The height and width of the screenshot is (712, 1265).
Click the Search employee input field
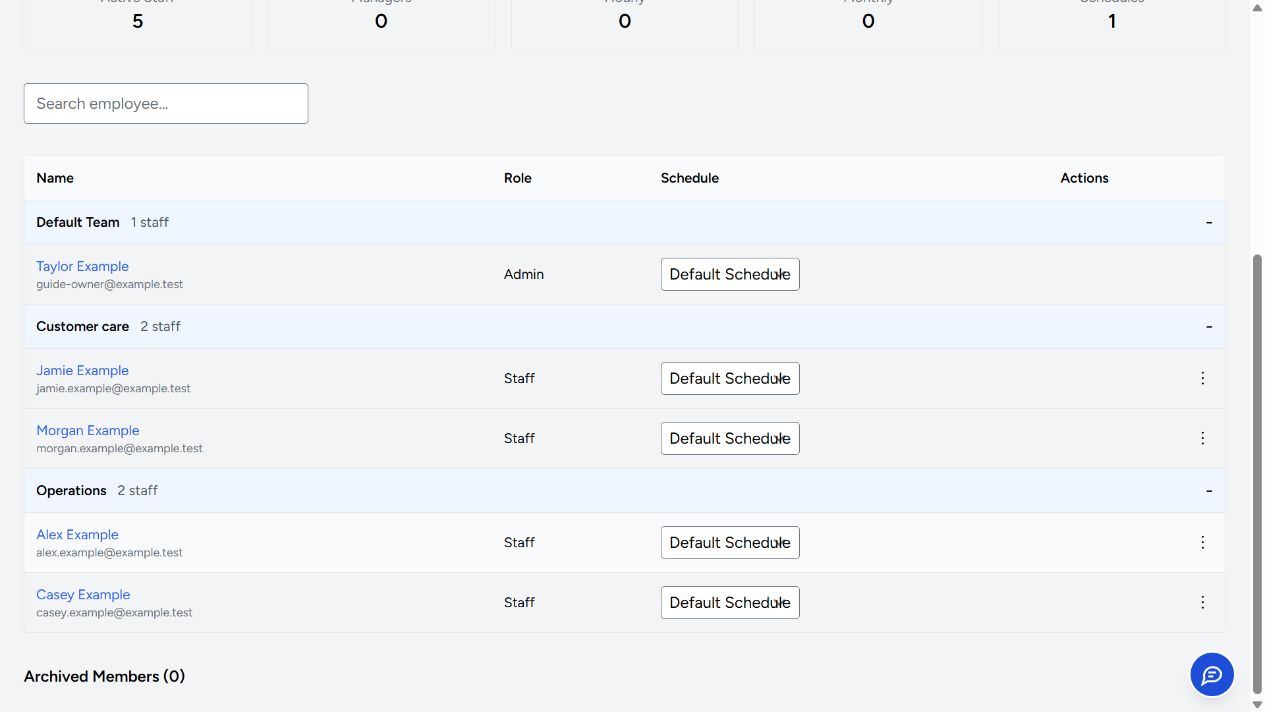click(166, 103)
